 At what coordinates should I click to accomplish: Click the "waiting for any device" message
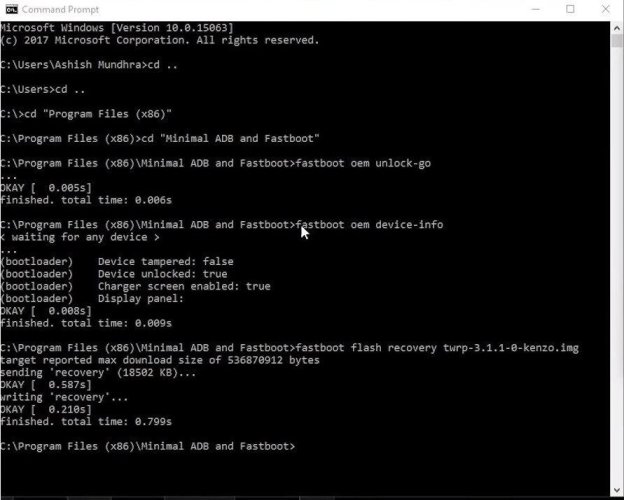click(80, 237)
